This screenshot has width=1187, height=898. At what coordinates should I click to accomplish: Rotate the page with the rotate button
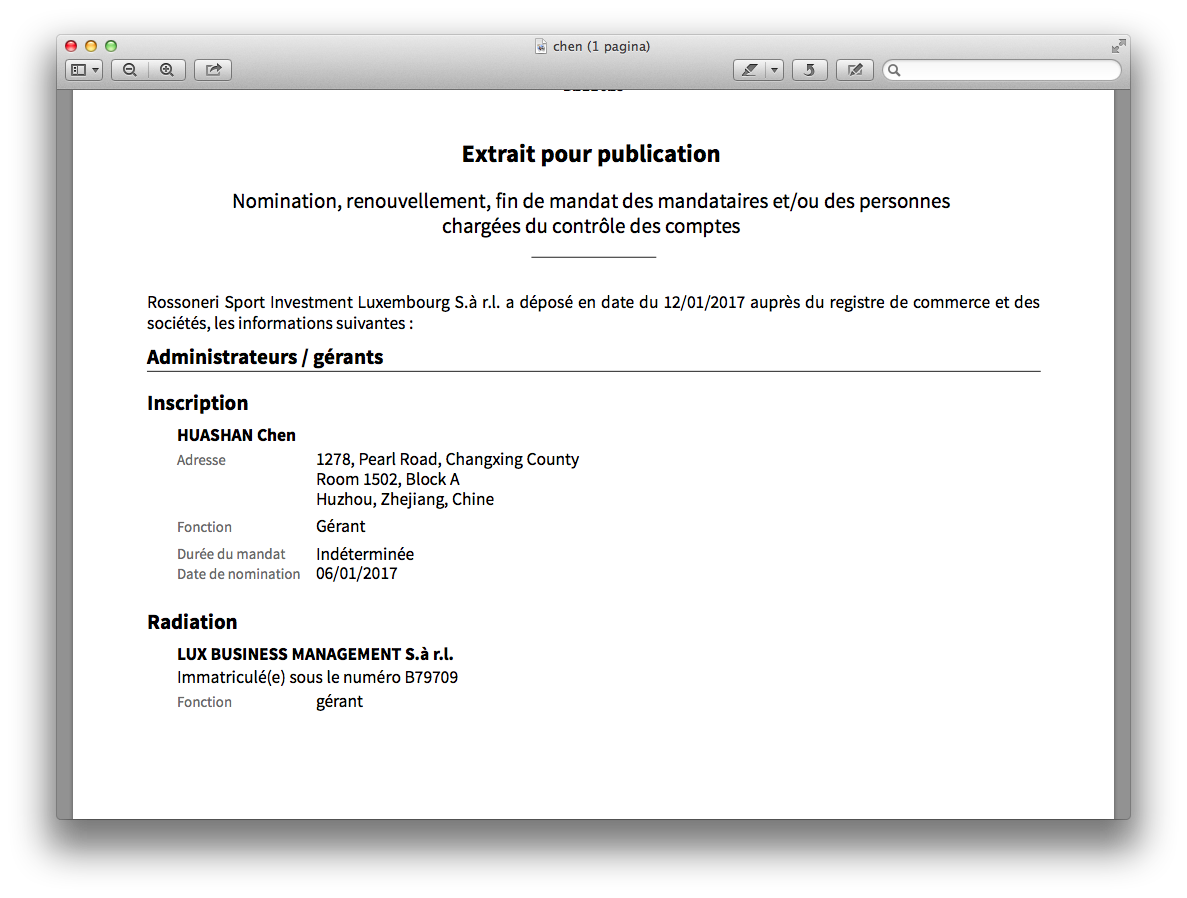[809, 70]
